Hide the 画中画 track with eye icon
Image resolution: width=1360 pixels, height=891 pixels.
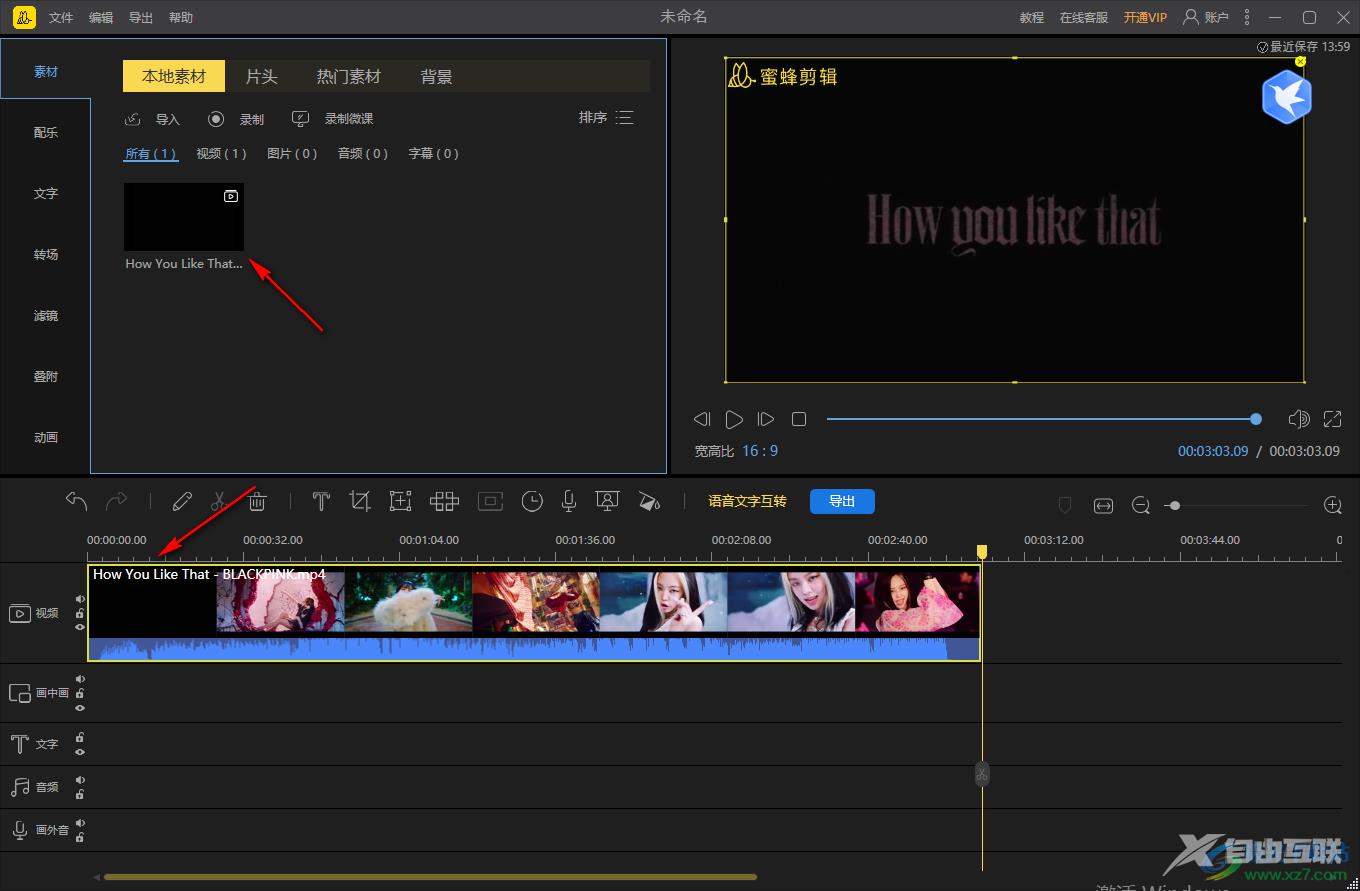tap(80, 707)
